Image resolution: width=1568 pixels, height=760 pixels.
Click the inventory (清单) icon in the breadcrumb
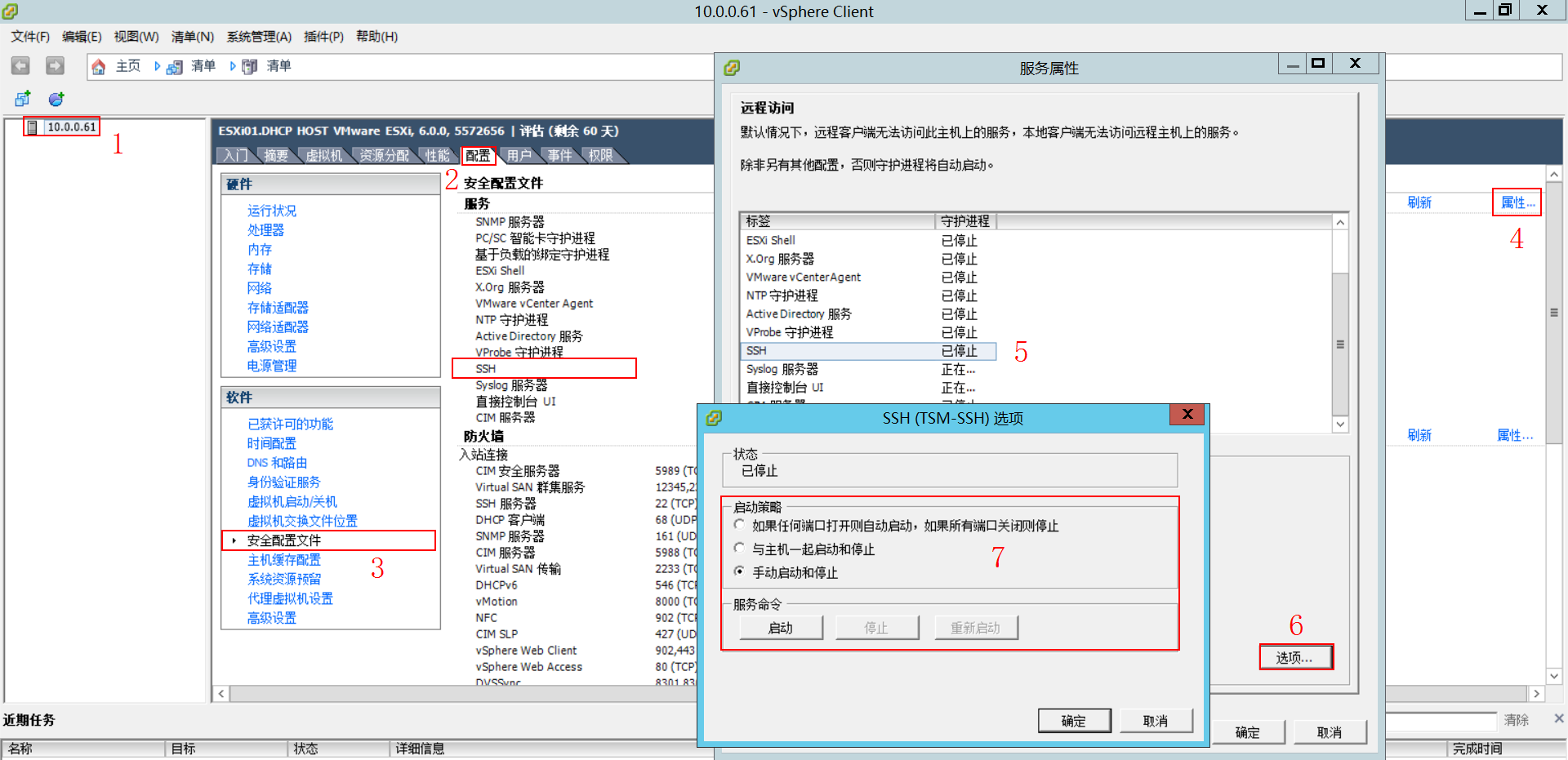[x=174, y=66]
